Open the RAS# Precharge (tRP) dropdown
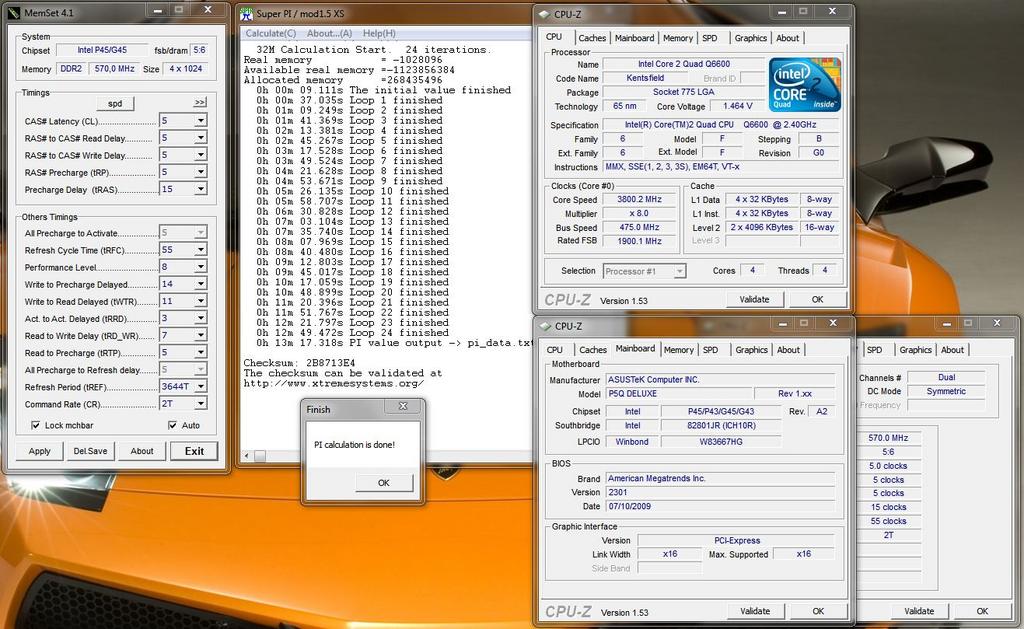The image size is (1024, 629). coord(200,172)
